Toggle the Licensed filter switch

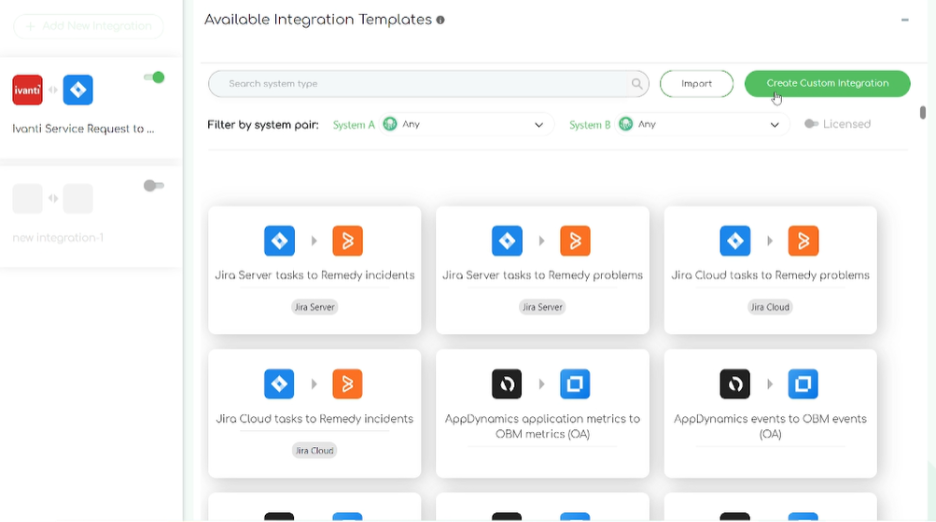click(811, 124)
